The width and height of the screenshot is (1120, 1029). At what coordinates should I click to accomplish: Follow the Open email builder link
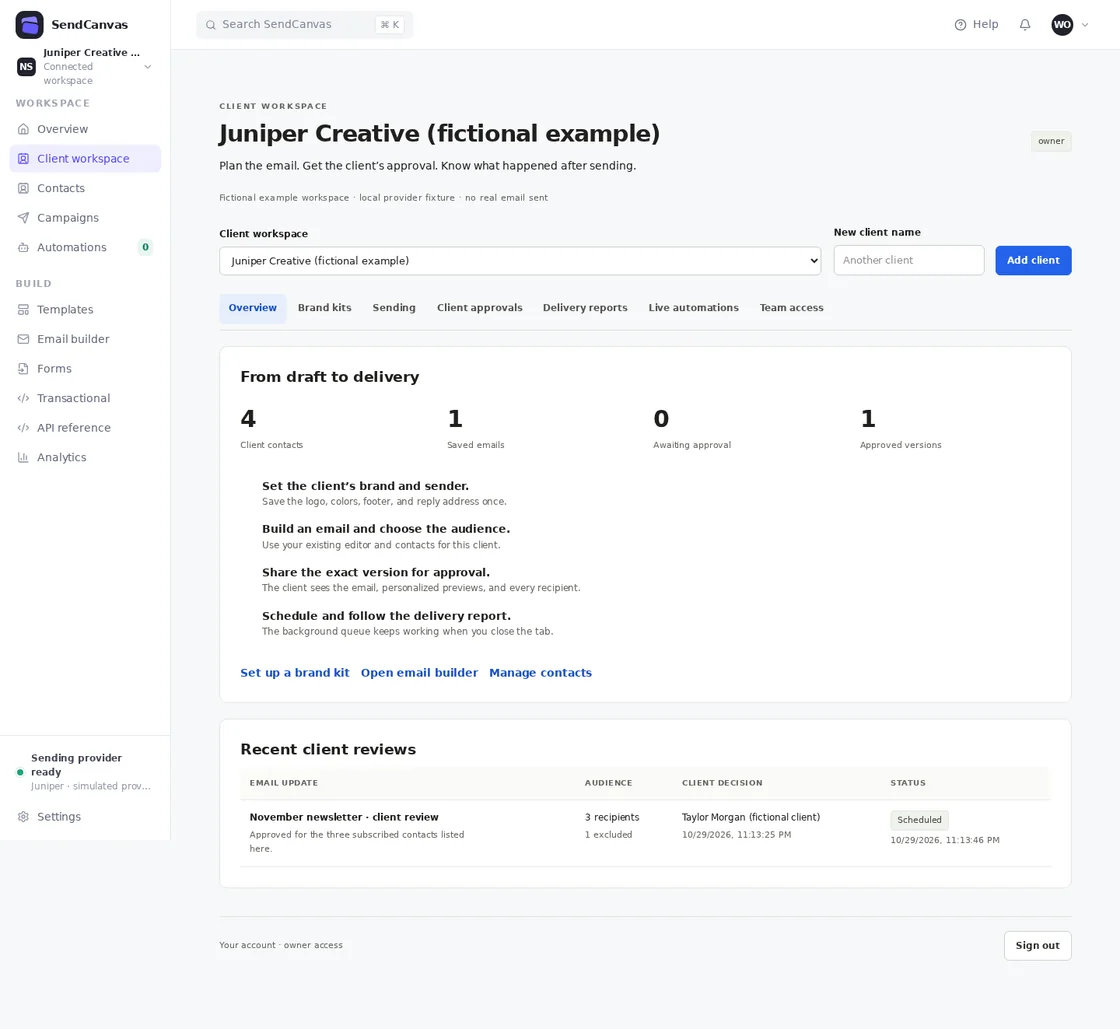pyautogui.click(x=419, y=673)
